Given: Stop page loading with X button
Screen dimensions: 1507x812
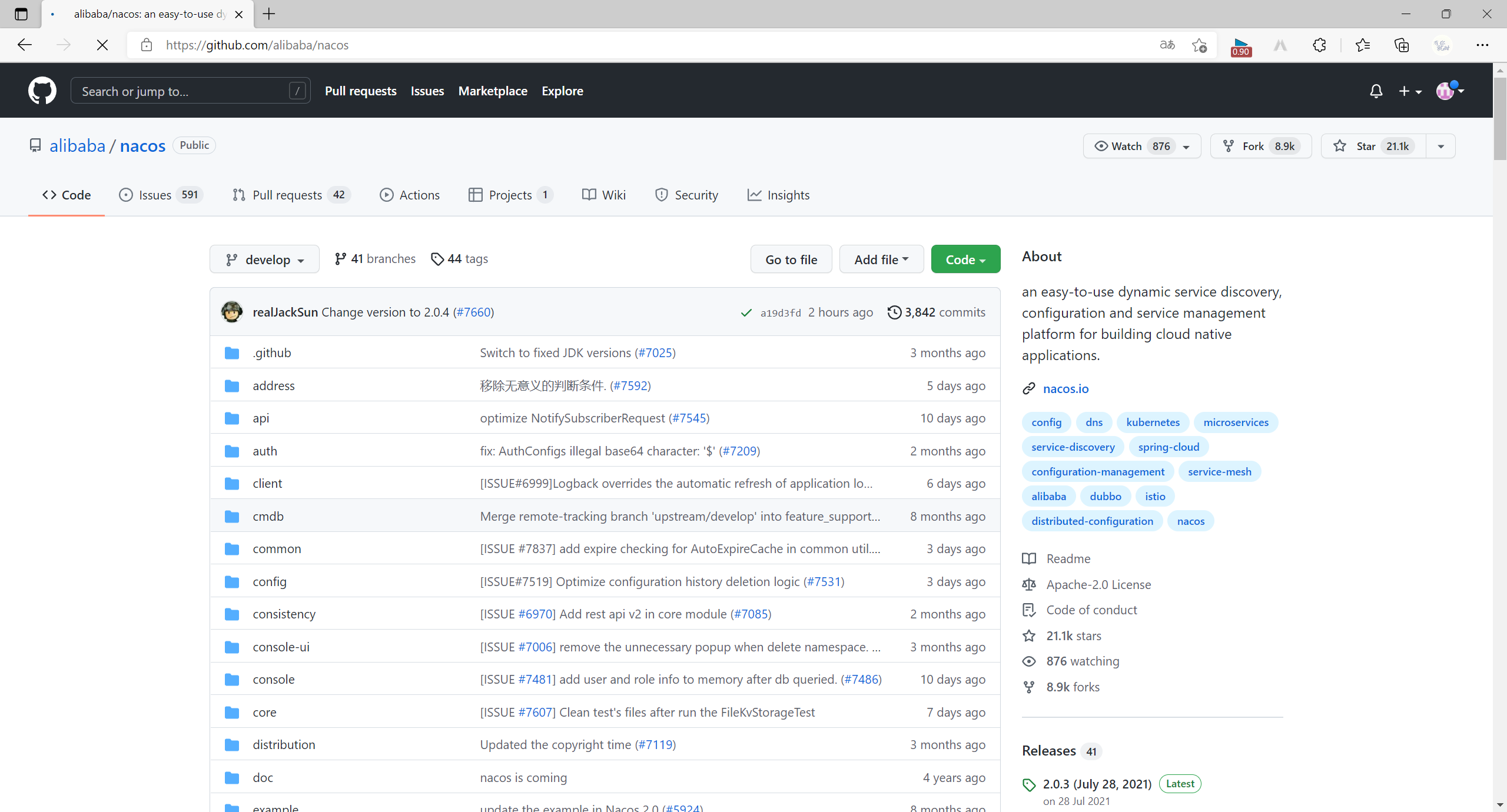Looking at the screenshot, I should [102, 45].
